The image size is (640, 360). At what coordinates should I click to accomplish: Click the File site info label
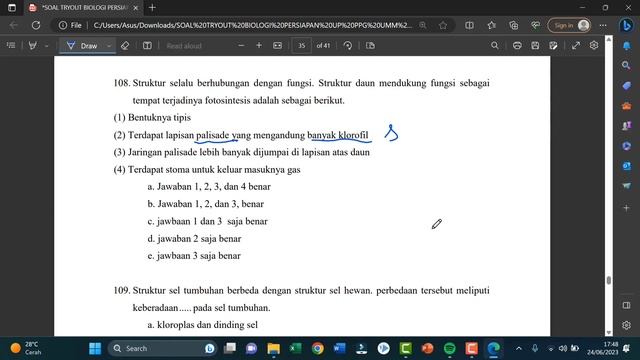[70, 25]
